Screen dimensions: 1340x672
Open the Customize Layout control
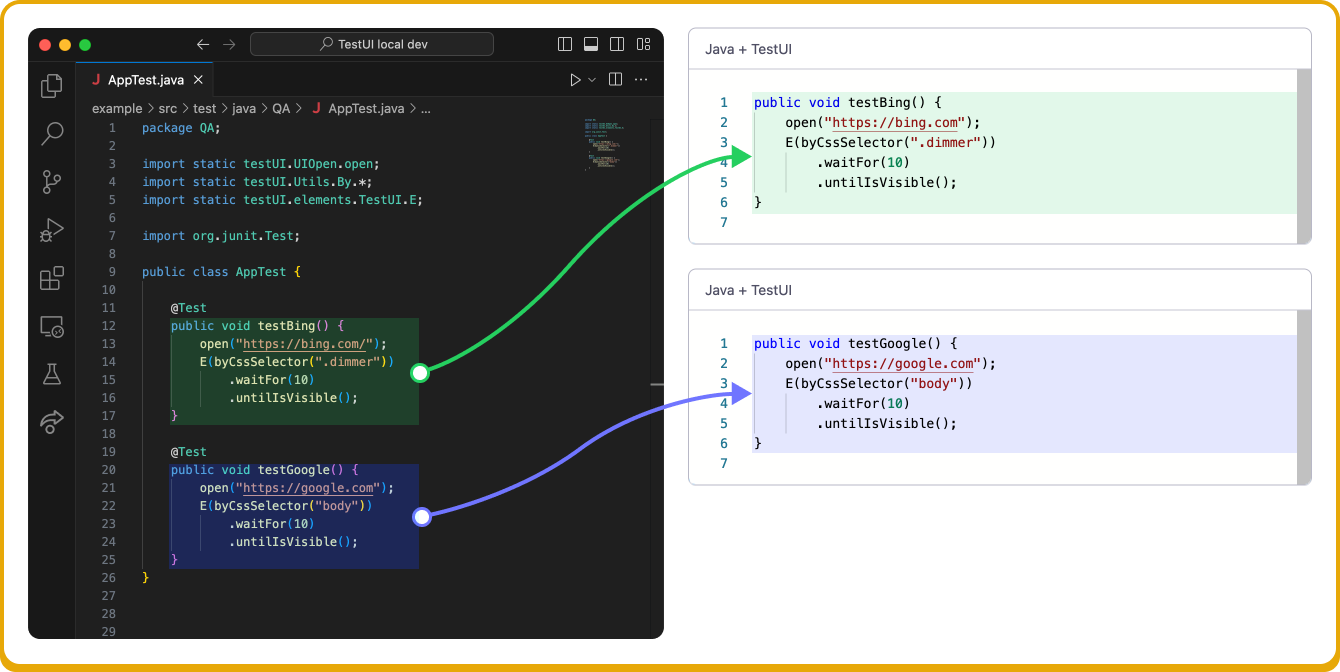tap(643, 43)
